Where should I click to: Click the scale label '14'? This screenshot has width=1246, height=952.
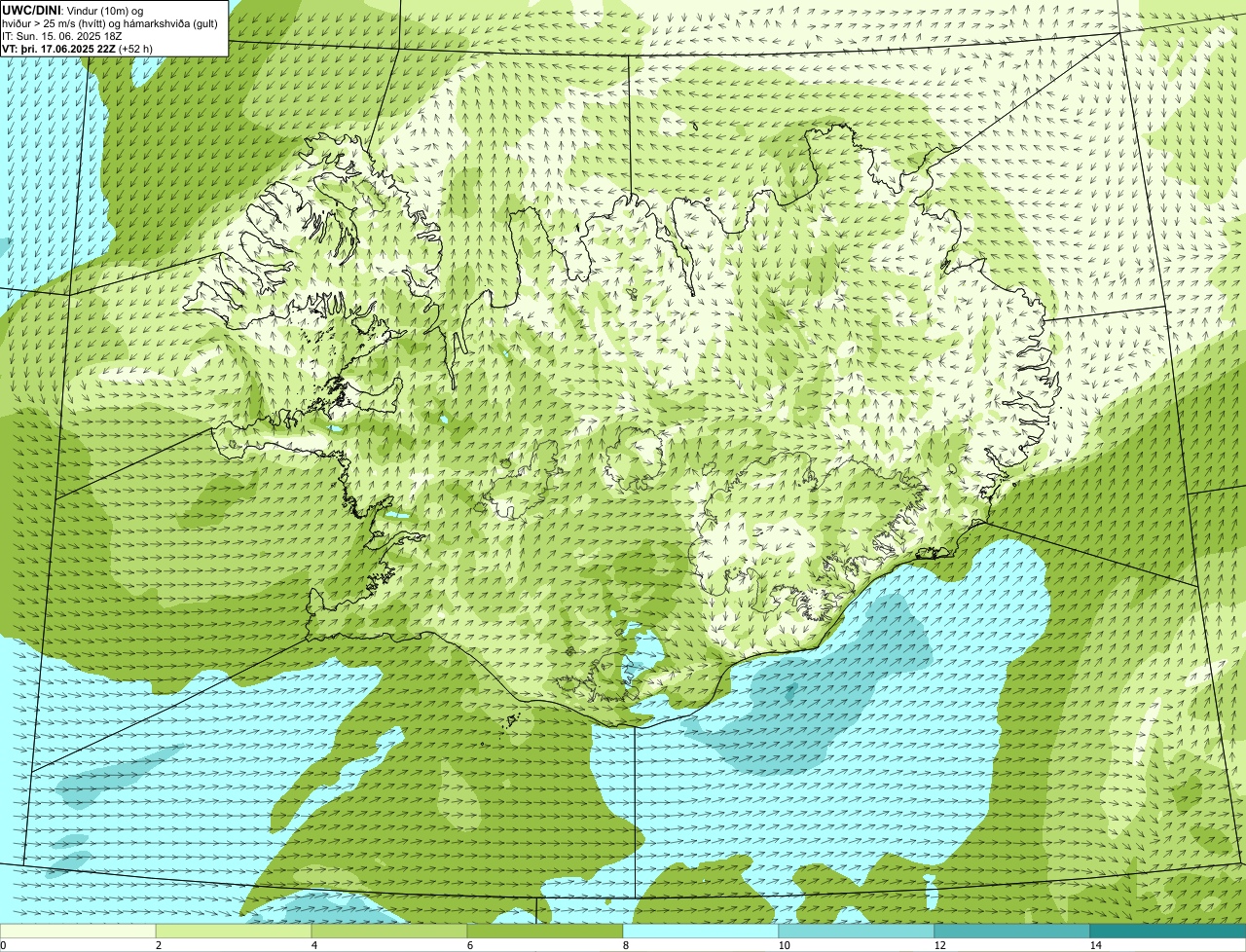pos(1096,945)
